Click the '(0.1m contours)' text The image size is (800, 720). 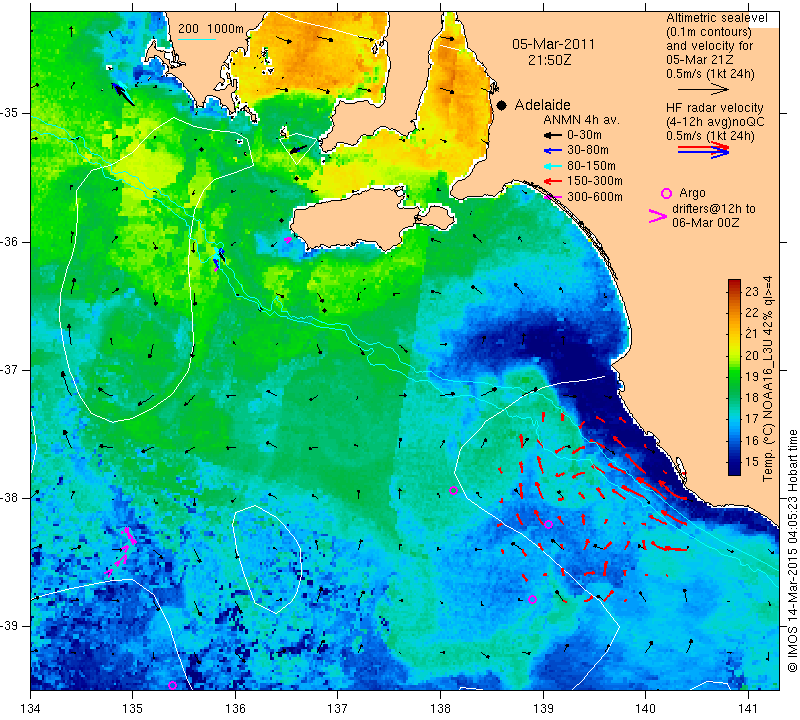click(x=709, y=32)
